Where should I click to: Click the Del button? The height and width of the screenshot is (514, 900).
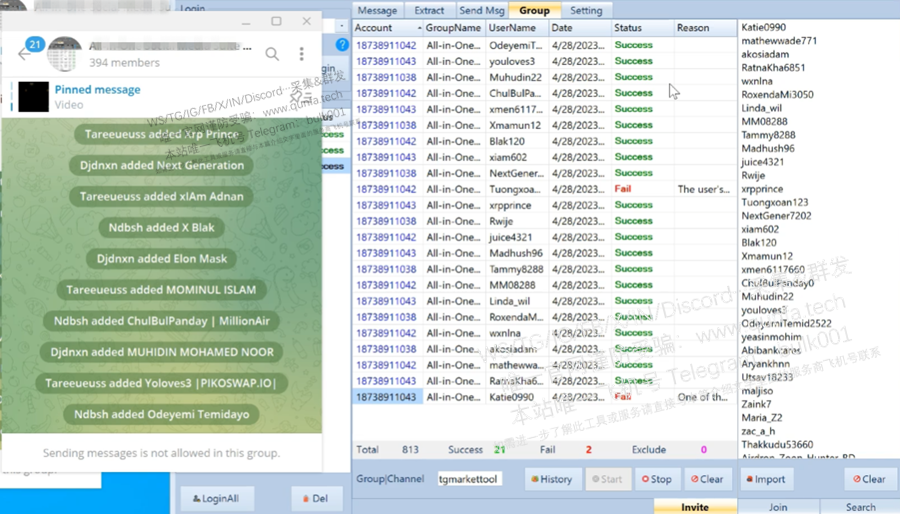316,499
